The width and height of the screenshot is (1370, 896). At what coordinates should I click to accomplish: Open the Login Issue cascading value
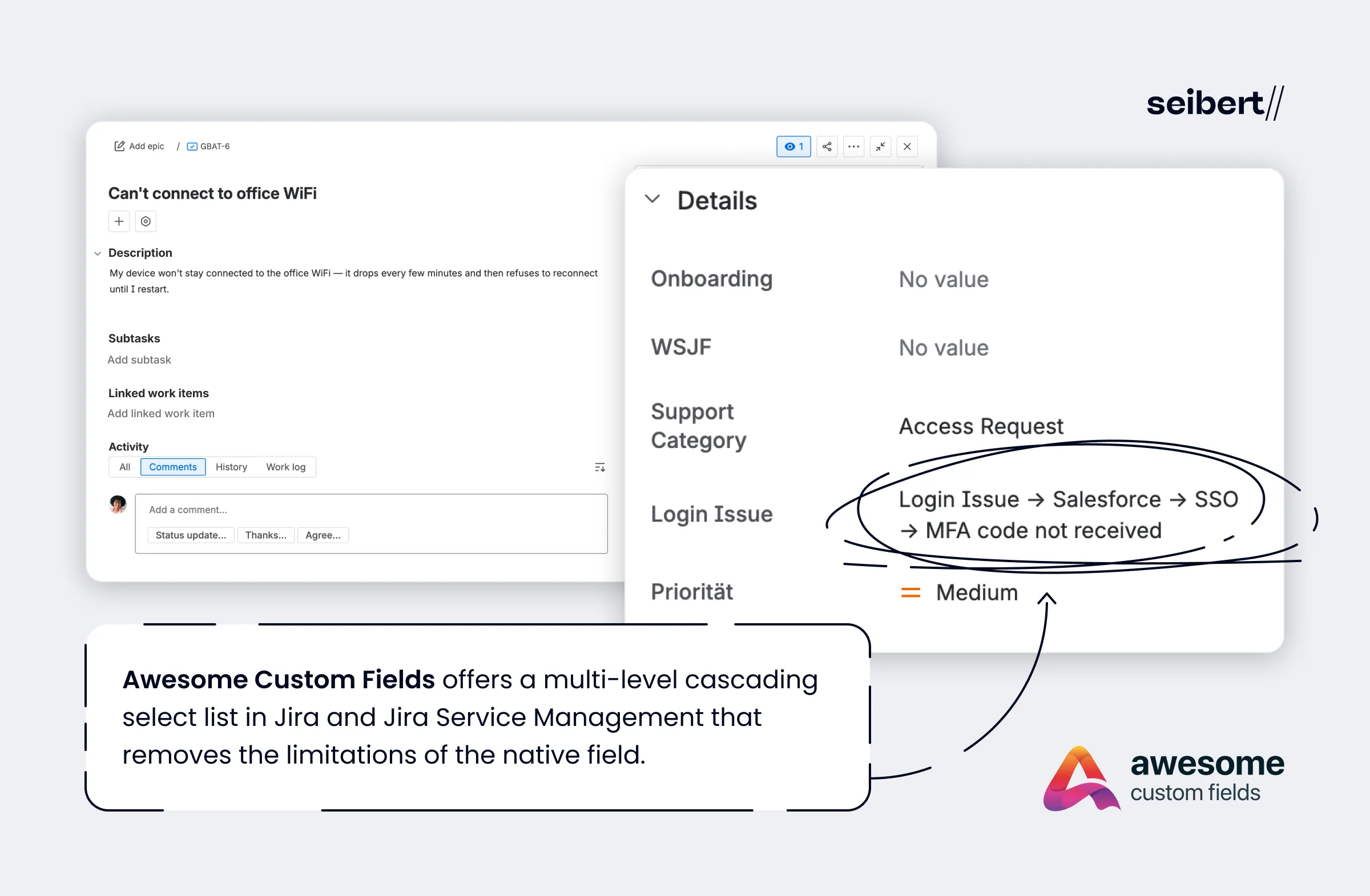(x=1069, y=515)
